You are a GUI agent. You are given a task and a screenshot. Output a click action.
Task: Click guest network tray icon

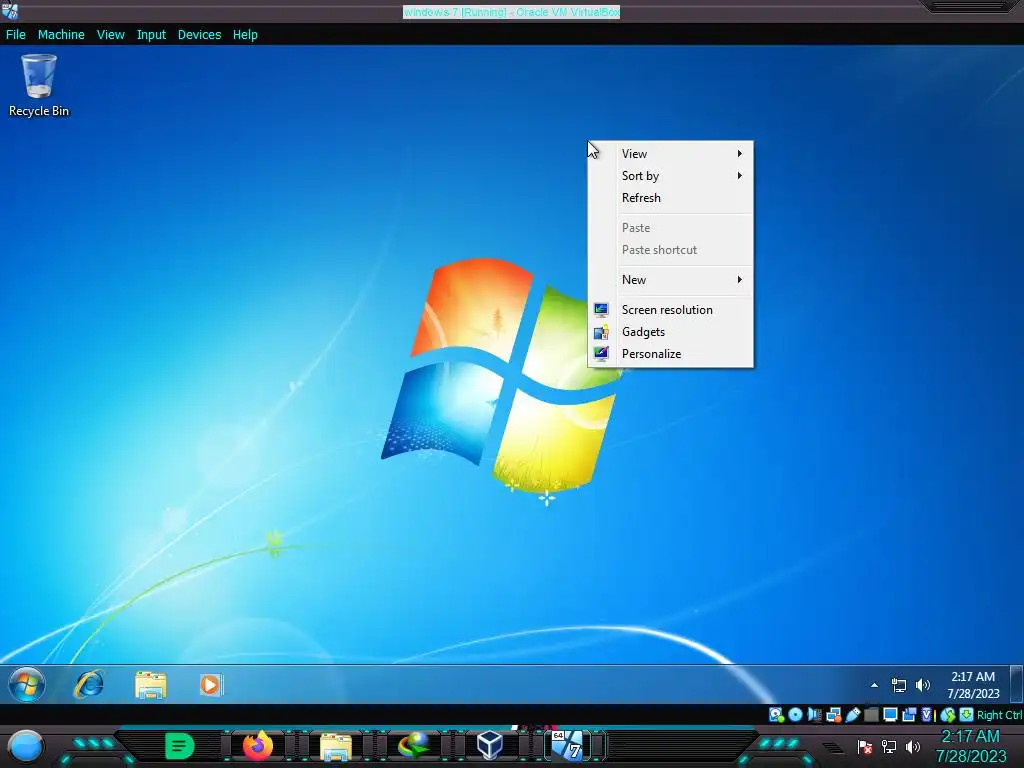(899, 685)
